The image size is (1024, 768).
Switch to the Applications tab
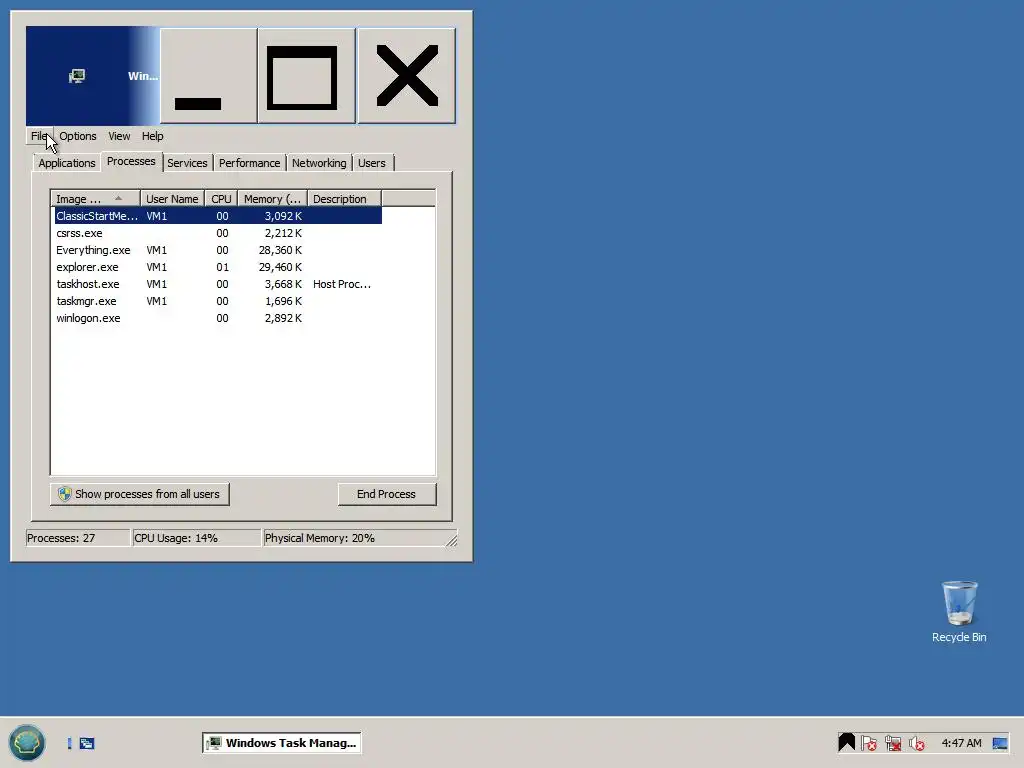pyautogui.click(x=67, y=163)
